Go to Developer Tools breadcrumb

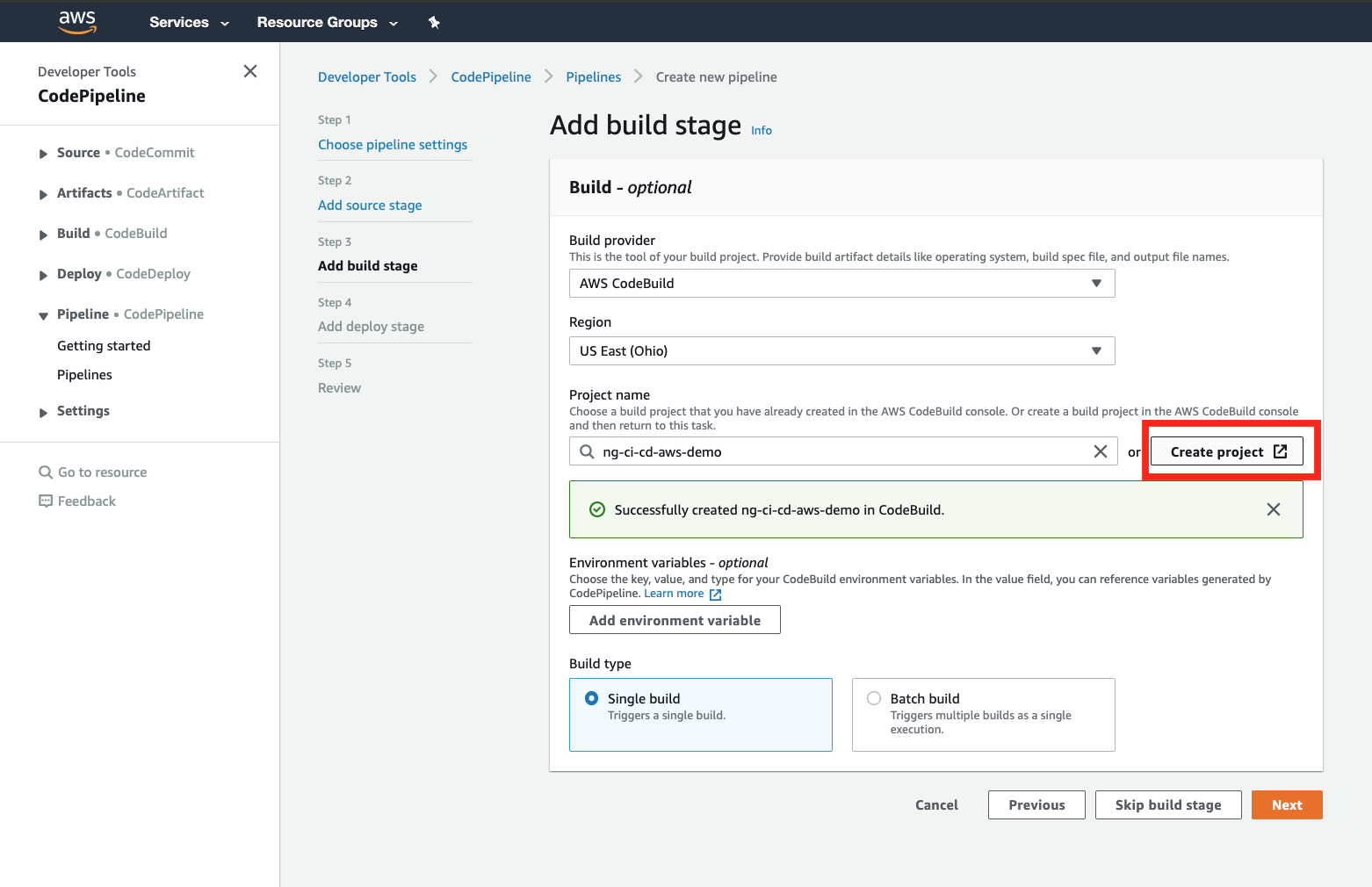point(367,77)
